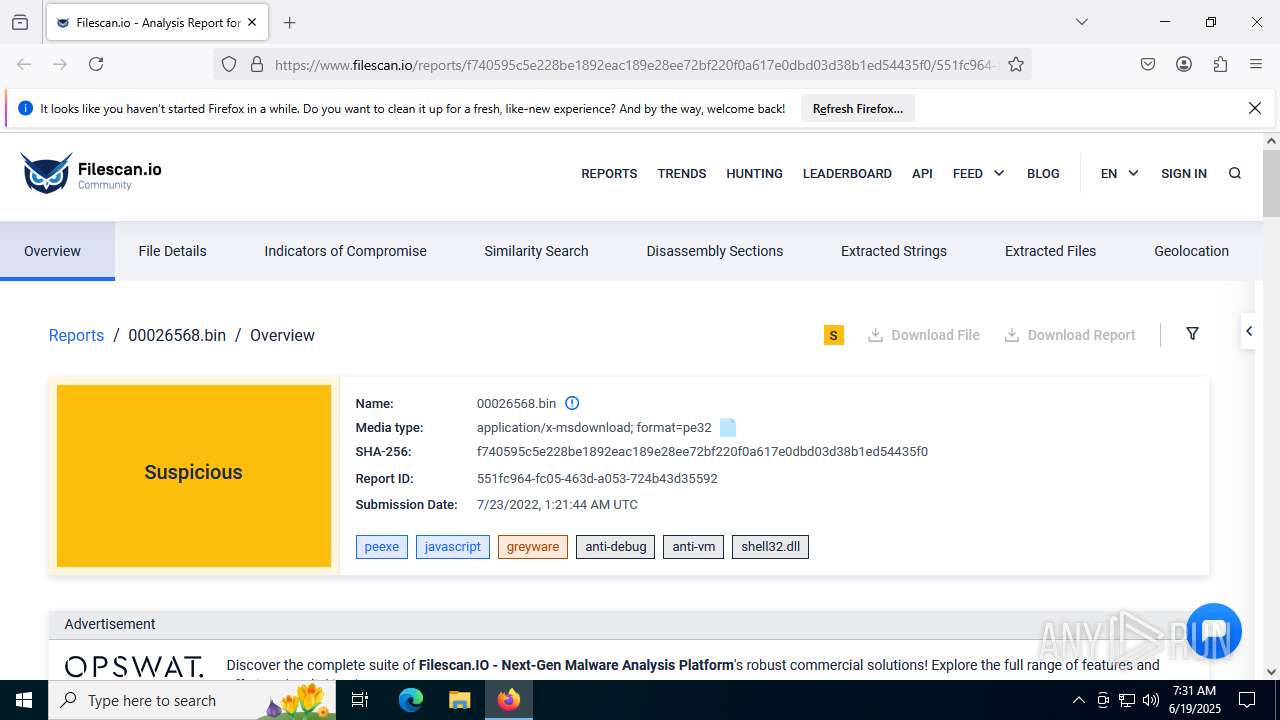The height and width of the screenshot is (720, 1280).
Task: Click the info icon beside 00026568.bin name
Action: [x=572, y=403]
